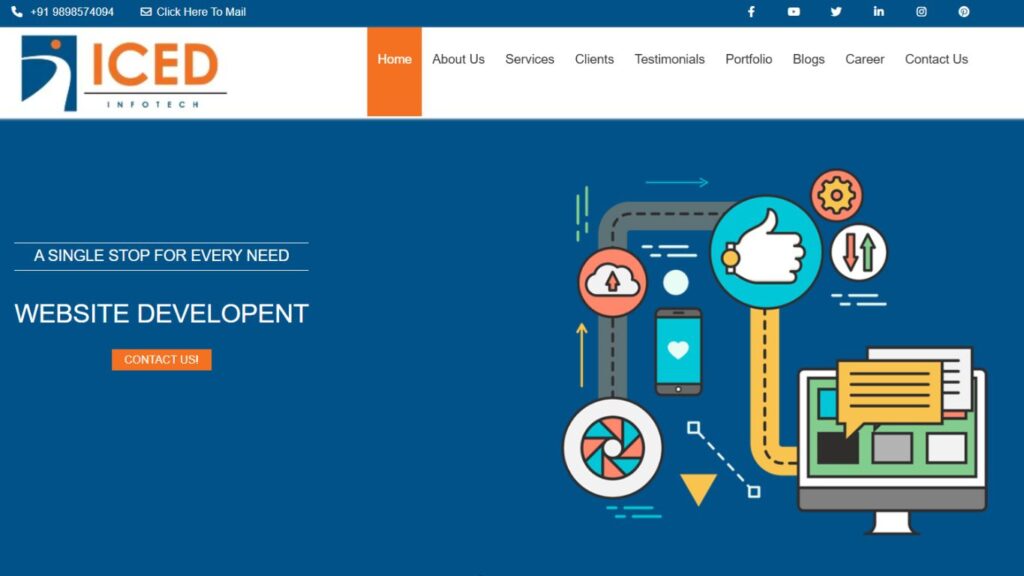Click the 'Click Here To Mail' link
The width and height of the screenshot is (1024, 576).
pos(201,12)
